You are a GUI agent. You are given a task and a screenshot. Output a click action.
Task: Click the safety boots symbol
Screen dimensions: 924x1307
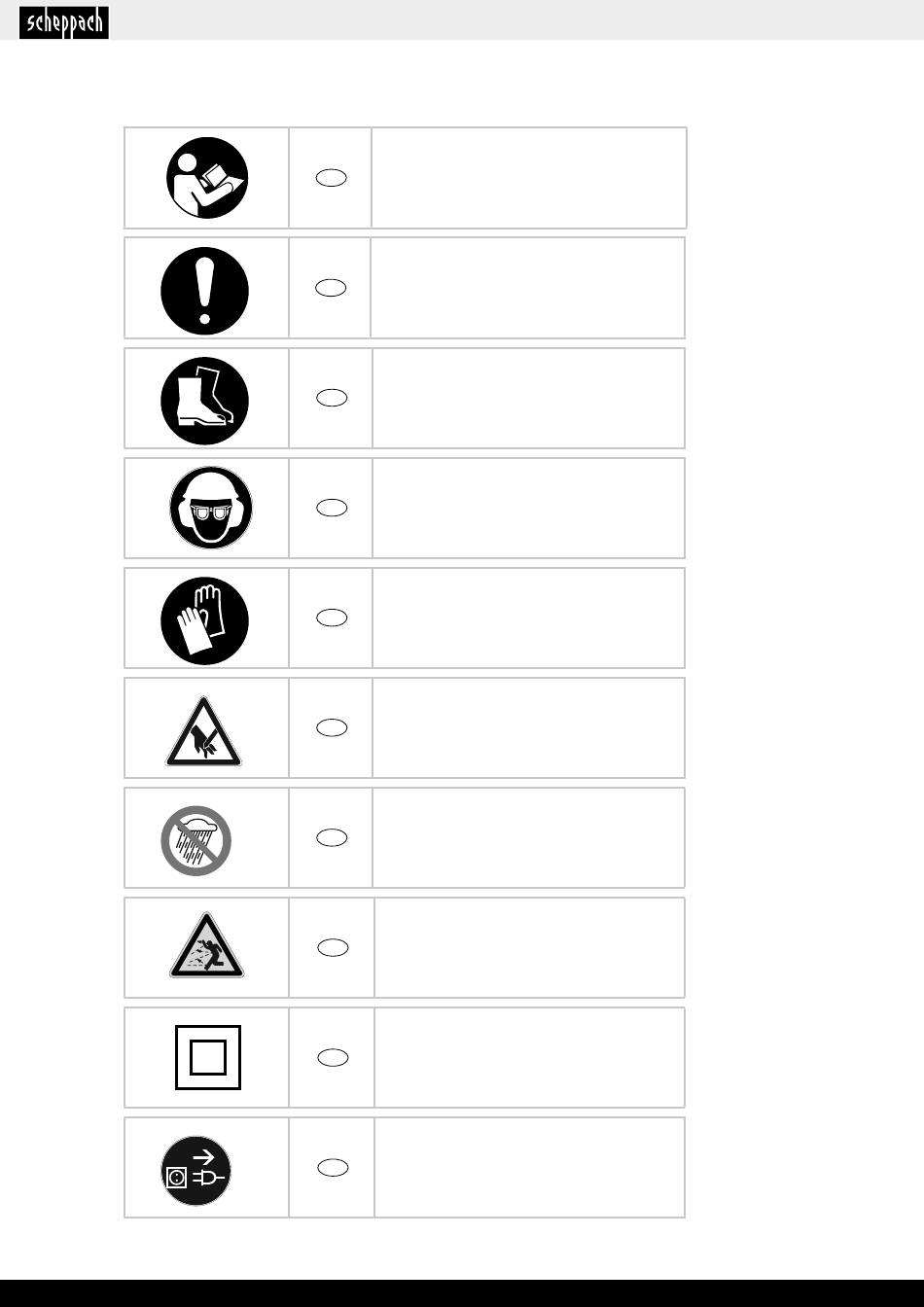pyautogui.click(x=204, y=401)
